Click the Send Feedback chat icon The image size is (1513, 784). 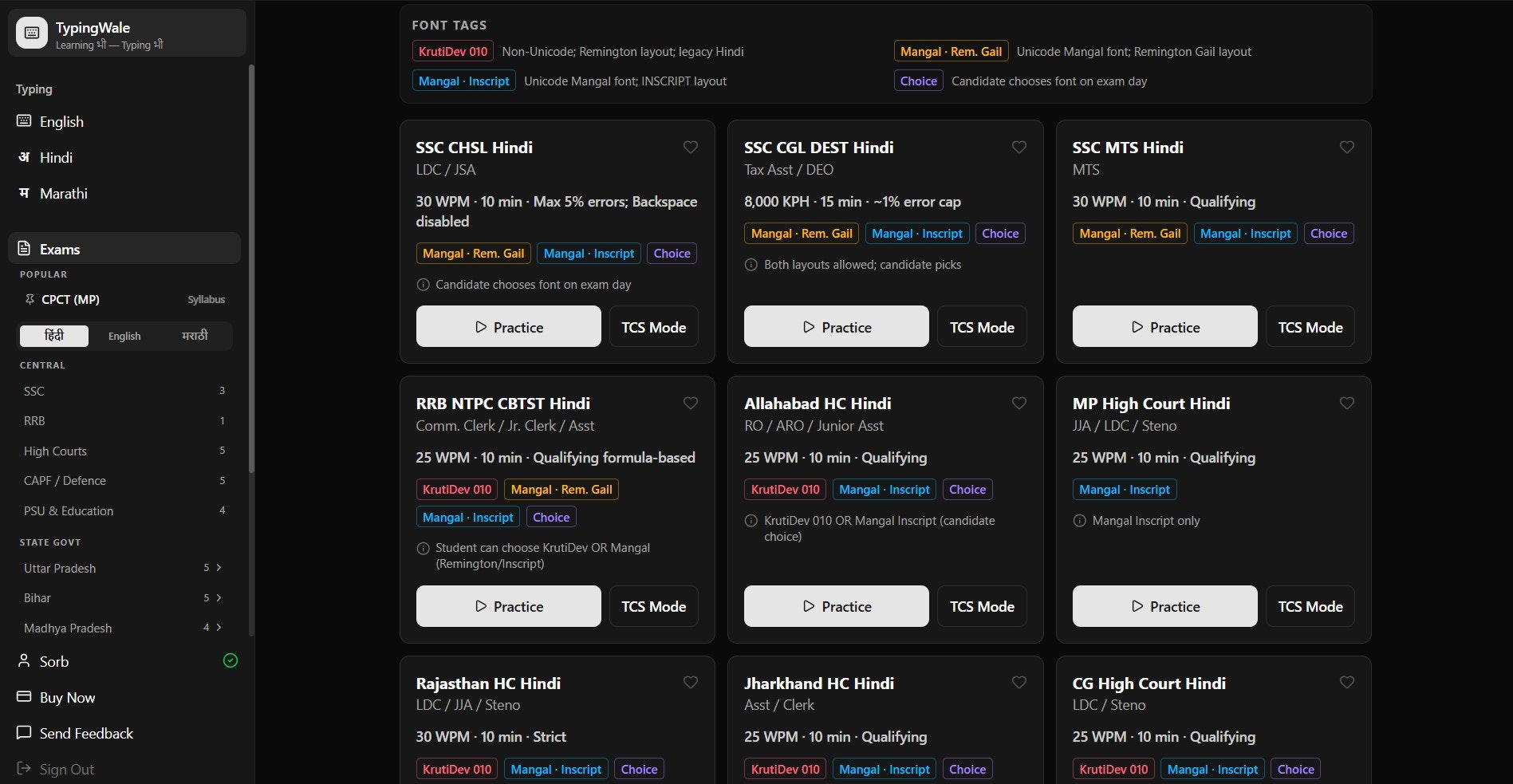pos(24,733)
